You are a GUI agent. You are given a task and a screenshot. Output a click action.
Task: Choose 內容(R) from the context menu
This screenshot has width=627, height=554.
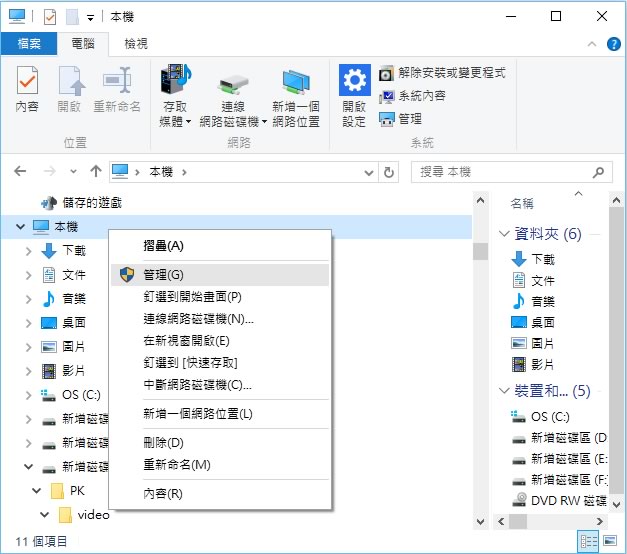tap(220, 494)
